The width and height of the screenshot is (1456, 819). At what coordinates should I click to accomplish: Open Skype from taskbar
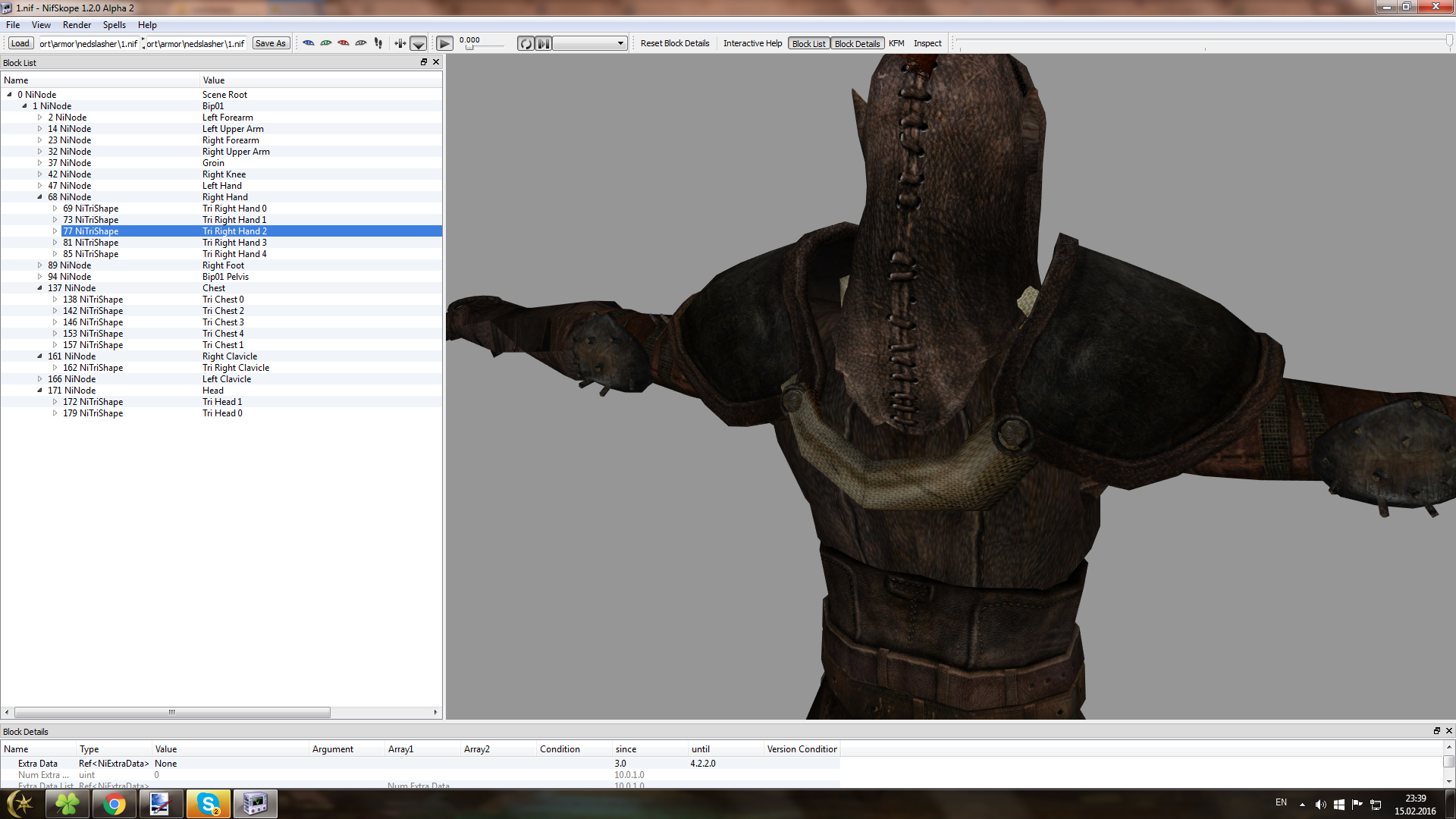[x=209, y=804]
